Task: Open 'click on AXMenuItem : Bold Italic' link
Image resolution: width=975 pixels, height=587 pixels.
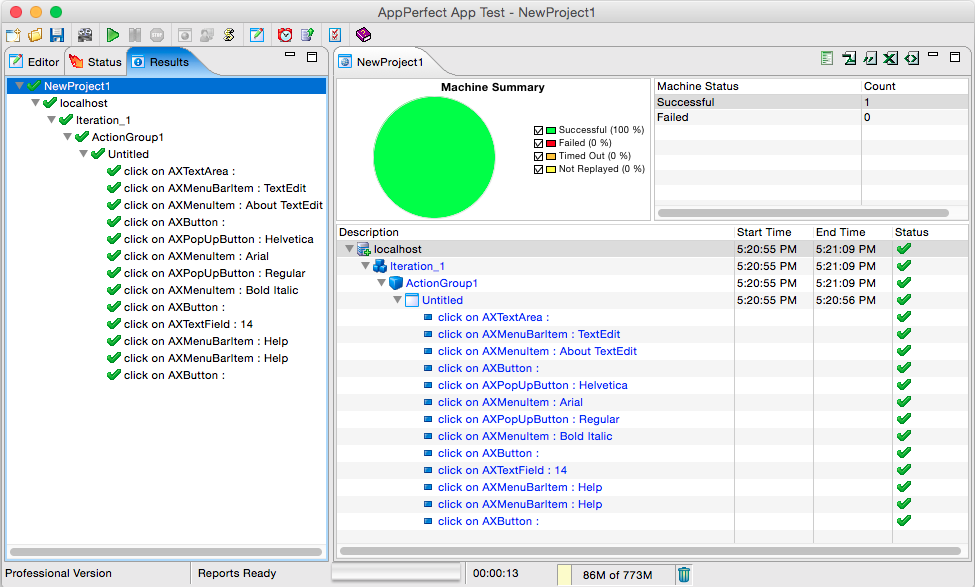Action: (x=525, y=436)
